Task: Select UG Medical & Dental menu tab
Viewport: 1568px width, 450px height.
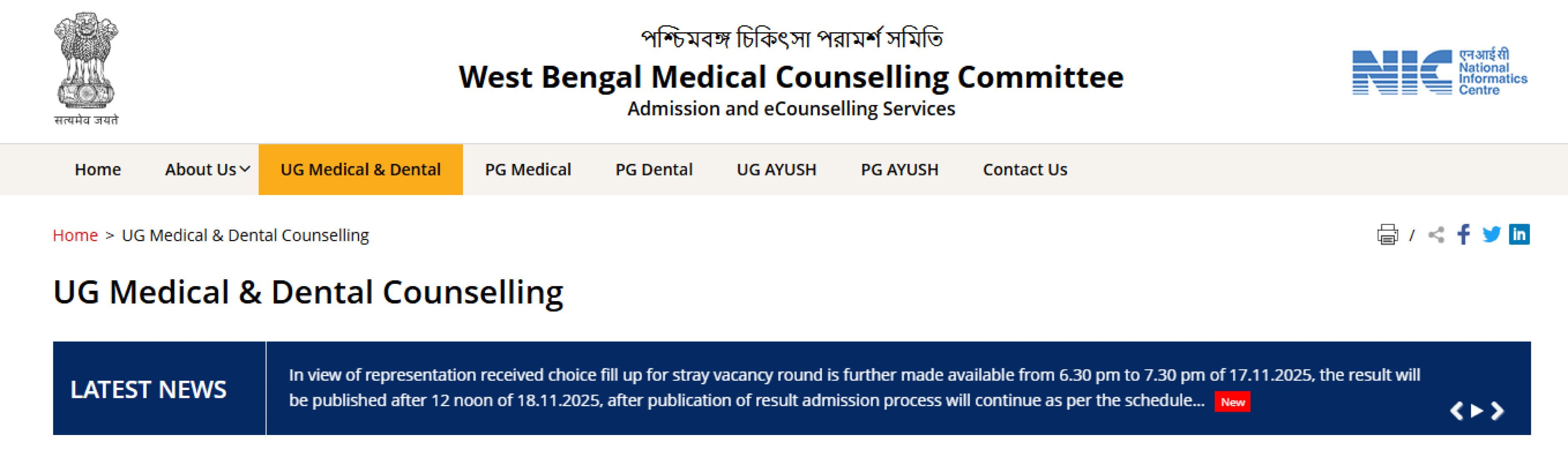Action: 360,170
